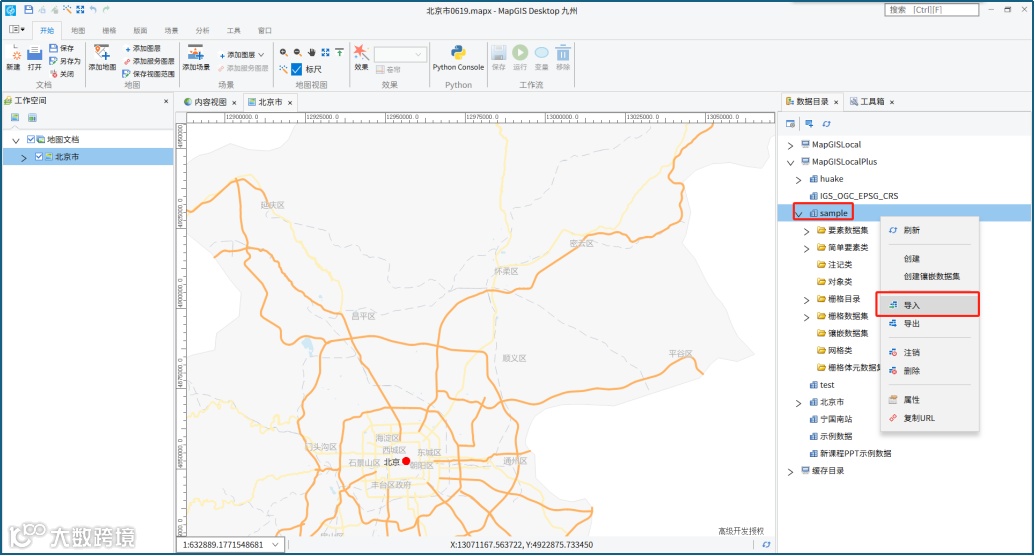Expand the 北京市 node in workspace tree

pos(24,157)
